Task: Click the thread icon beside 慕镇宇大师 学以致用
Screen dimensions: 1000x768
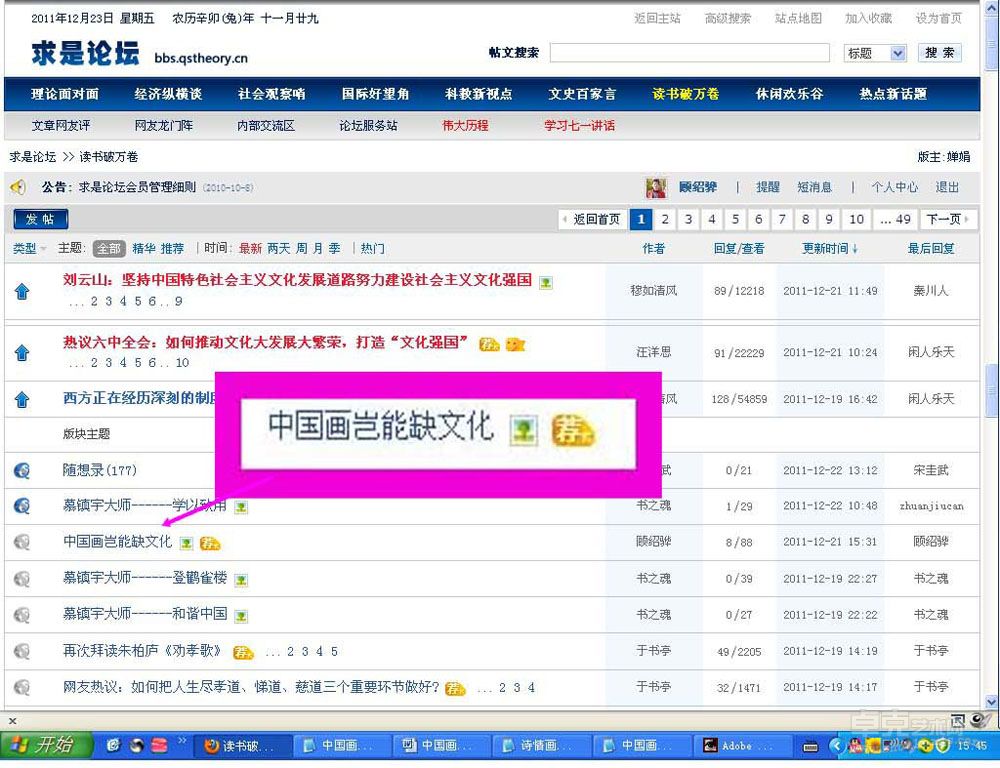Action: click(22, 506)
